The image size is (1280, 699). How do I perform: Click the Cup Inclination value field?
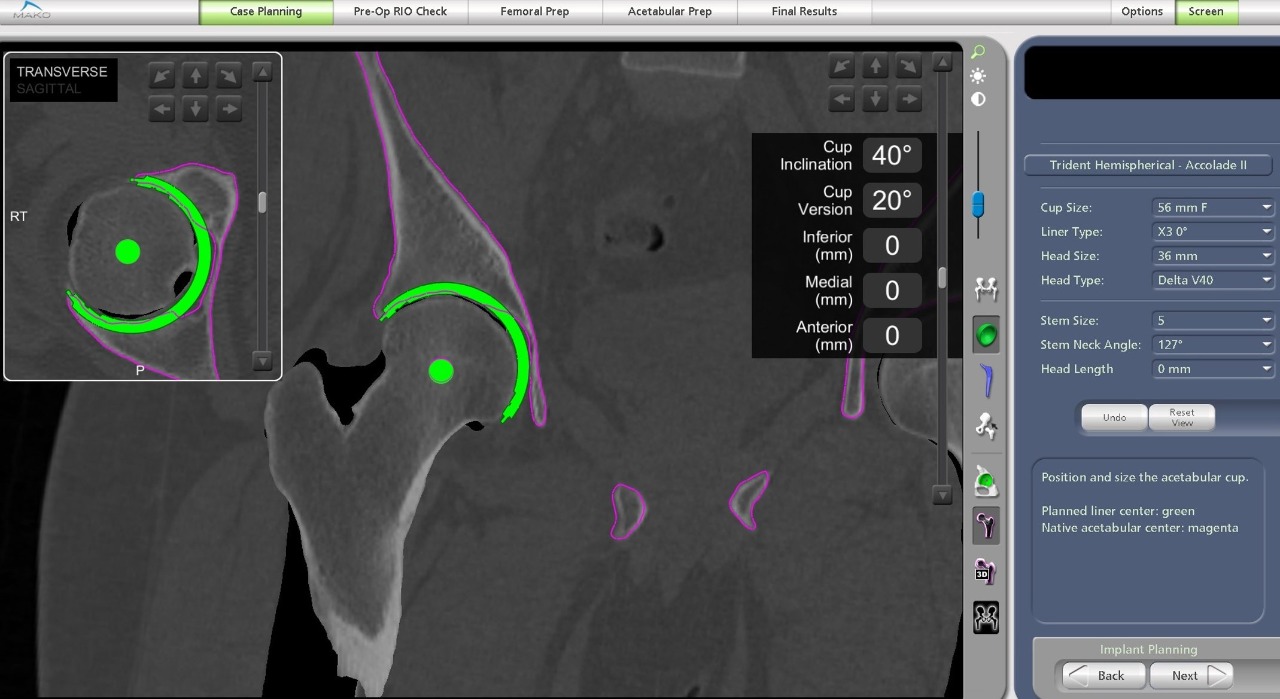[890, 155]
